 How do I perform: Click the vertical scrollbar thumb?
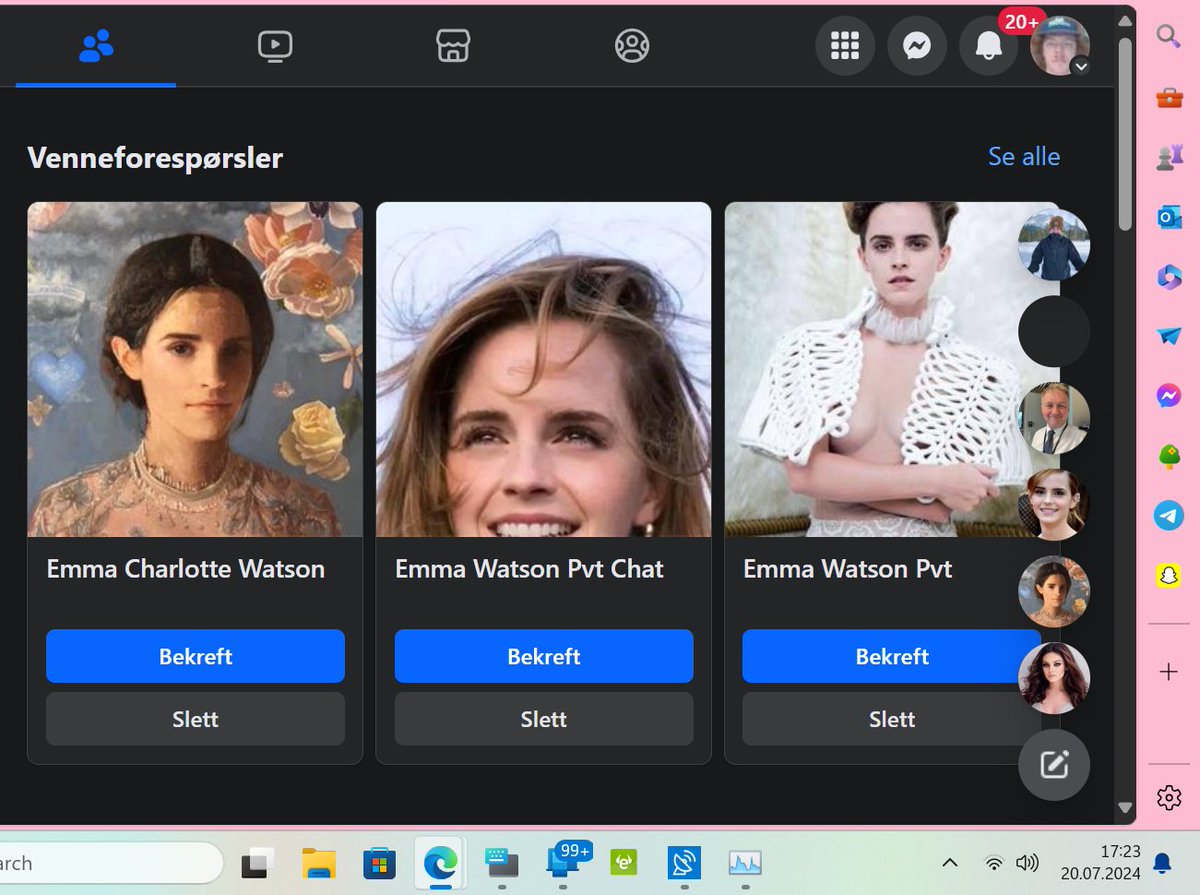tap(1125, 133)
